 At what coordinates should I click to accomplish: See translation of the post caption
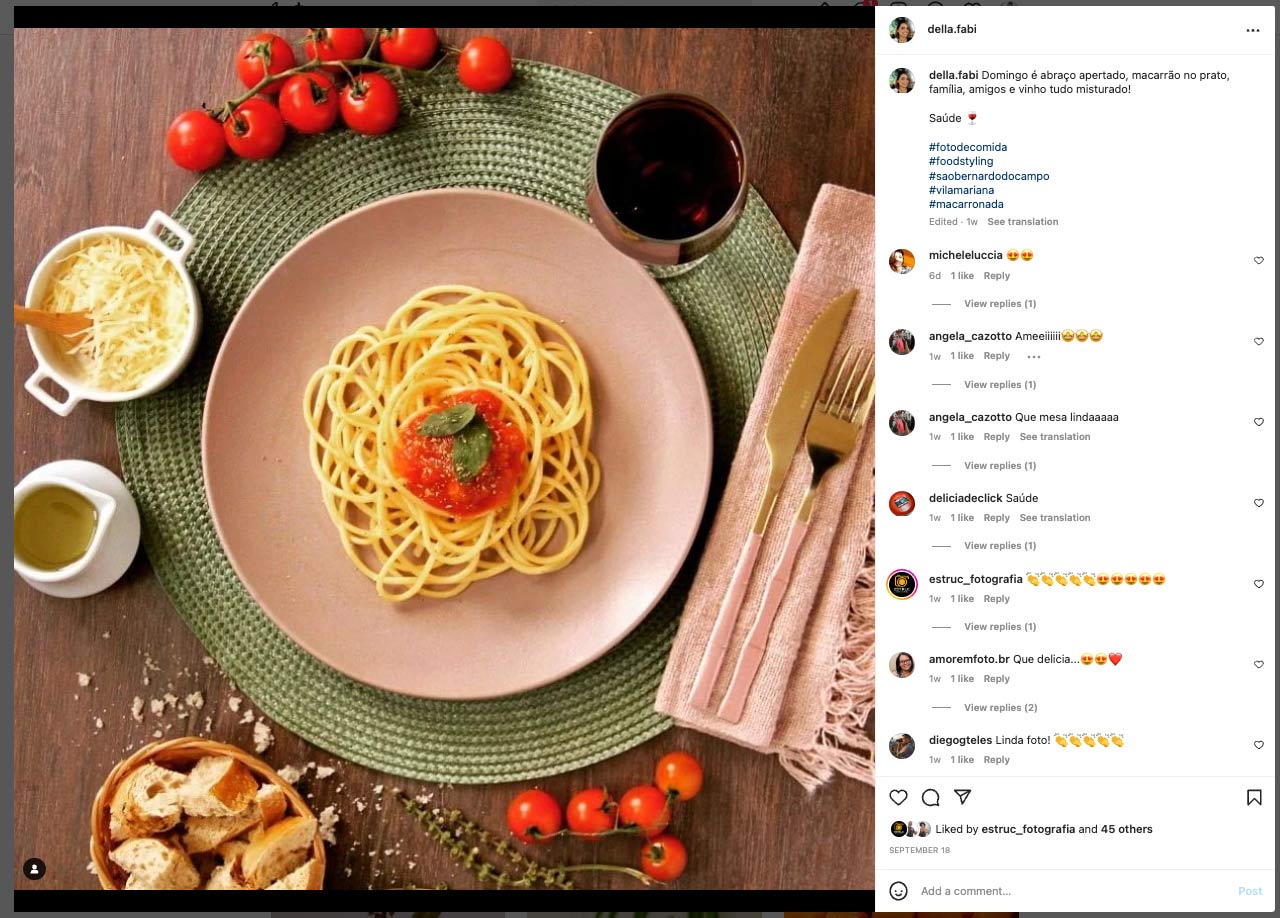[x=1022, y=222]
